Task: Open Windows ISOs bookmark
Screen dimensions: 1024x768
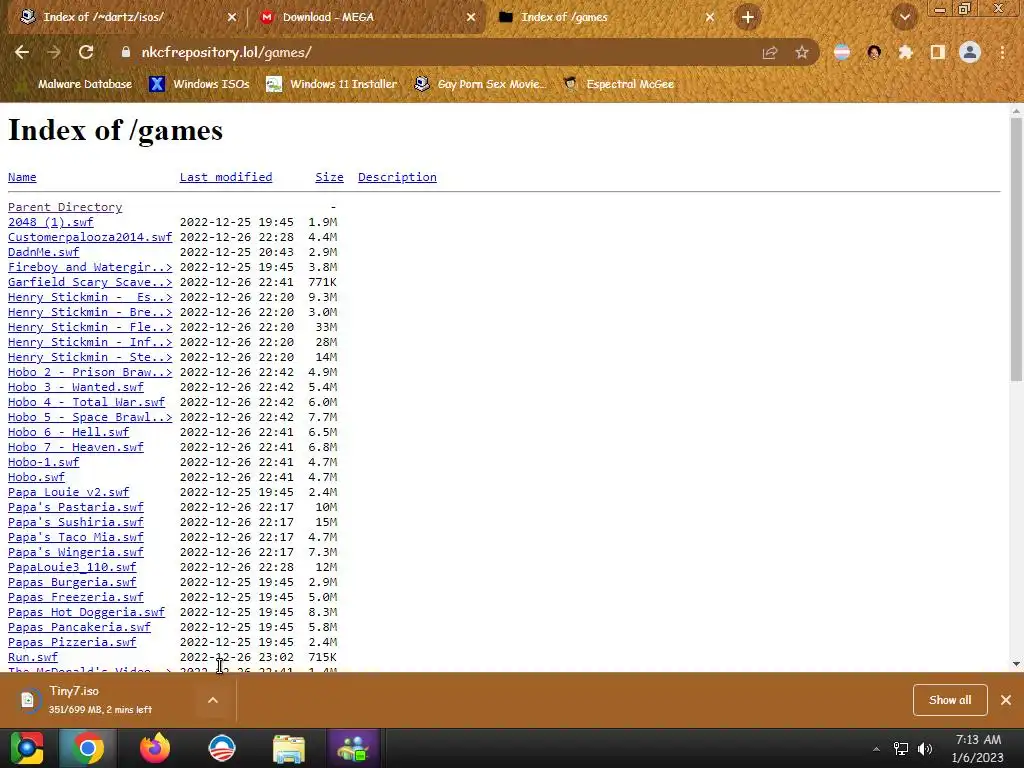Action: click(199, 84)
